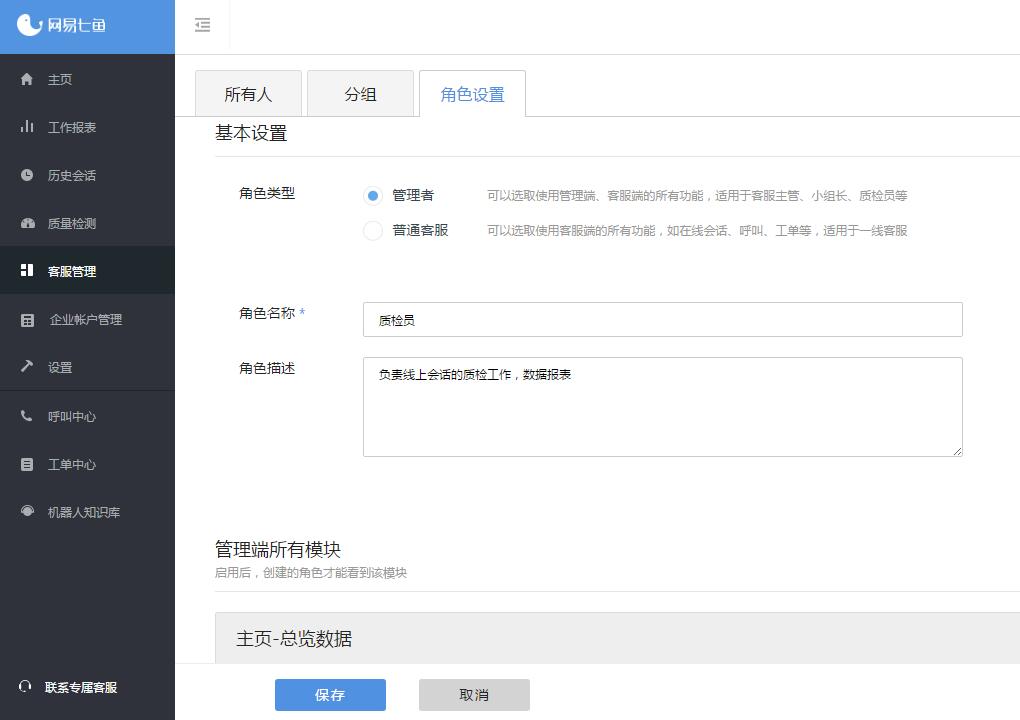Open 企业帐户管理 in the sidebar

[87, 319]
